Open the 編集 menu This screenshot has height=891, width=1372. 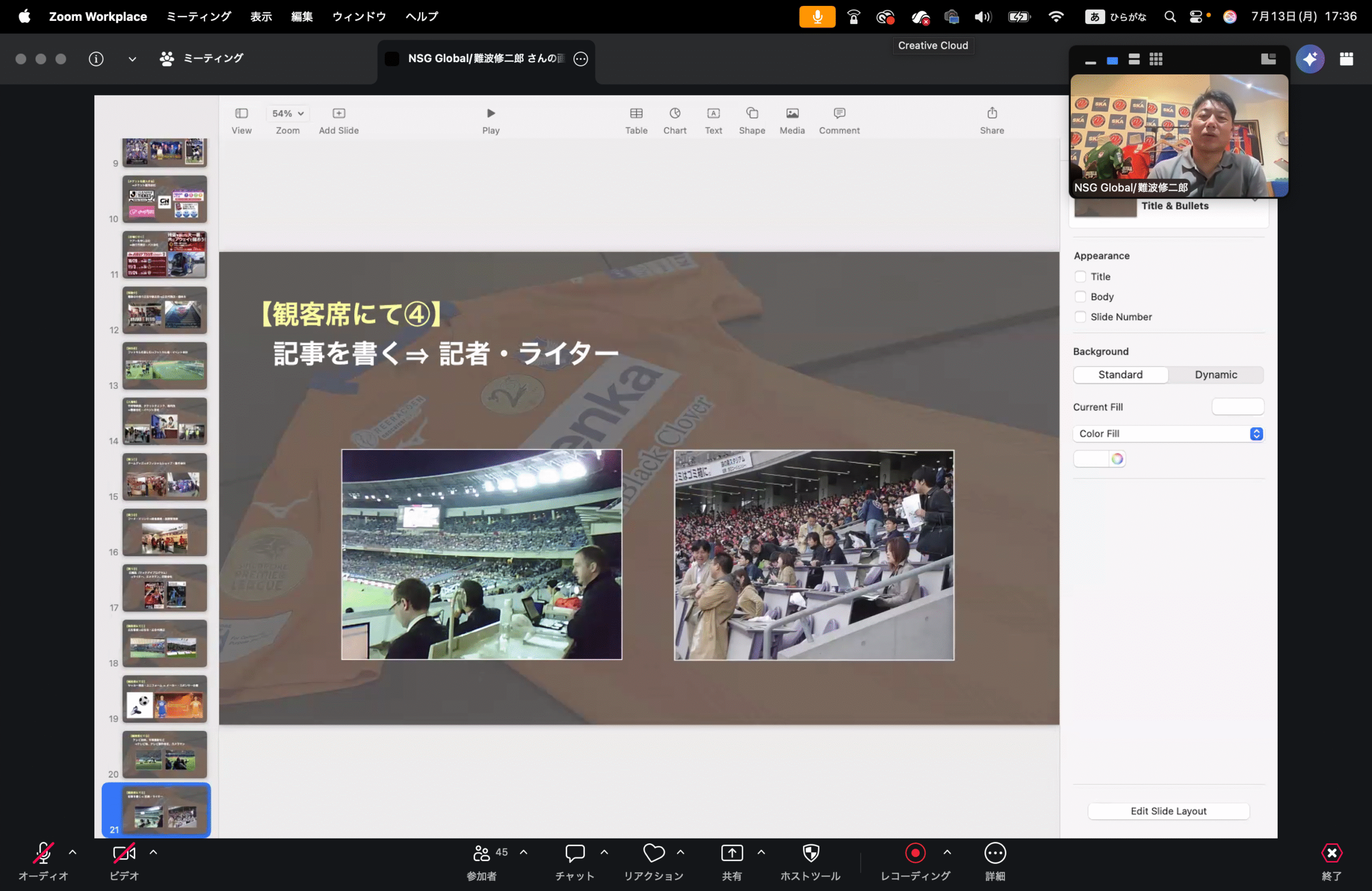tap(302, 17)
